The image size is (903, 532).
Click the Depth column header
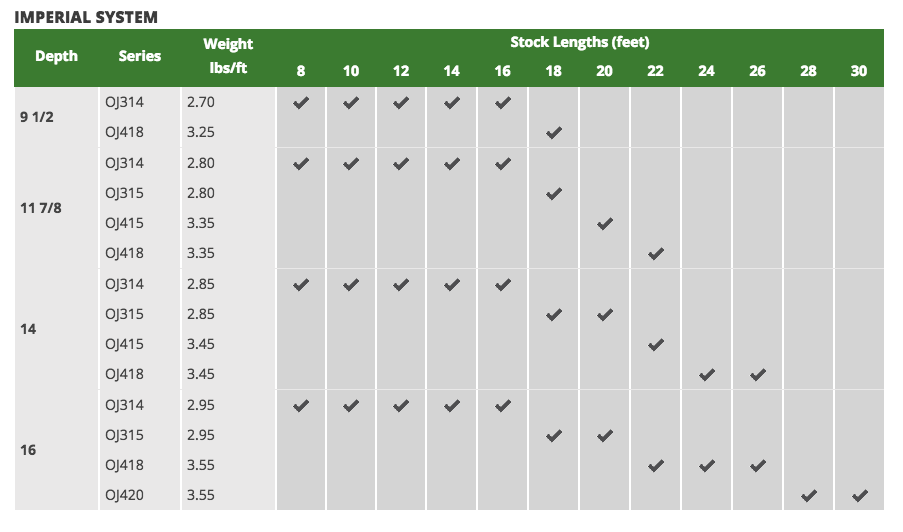56,56
